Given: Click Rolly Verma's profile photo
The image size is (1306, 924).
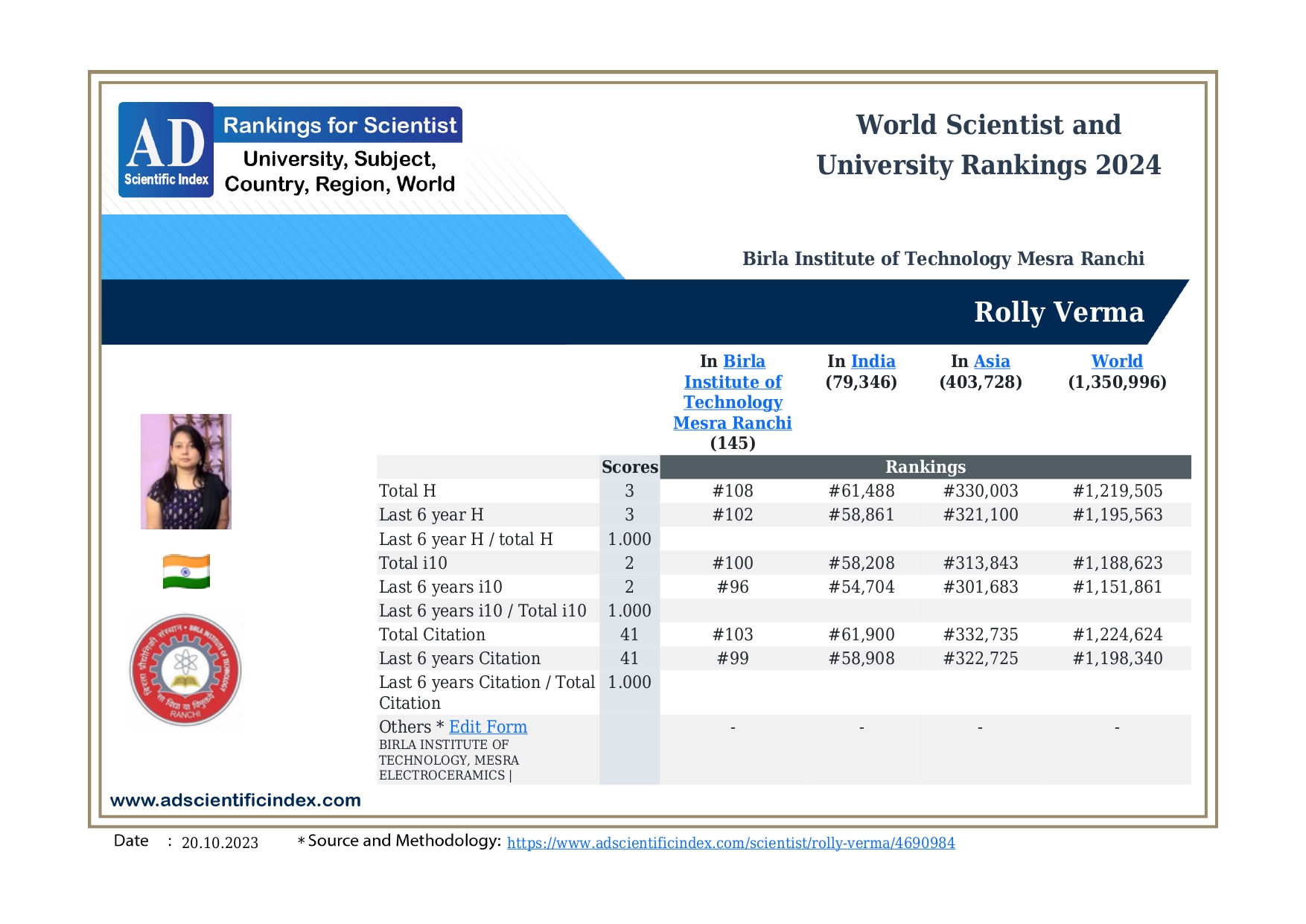Looking at the screenshot, I should 186,471.
